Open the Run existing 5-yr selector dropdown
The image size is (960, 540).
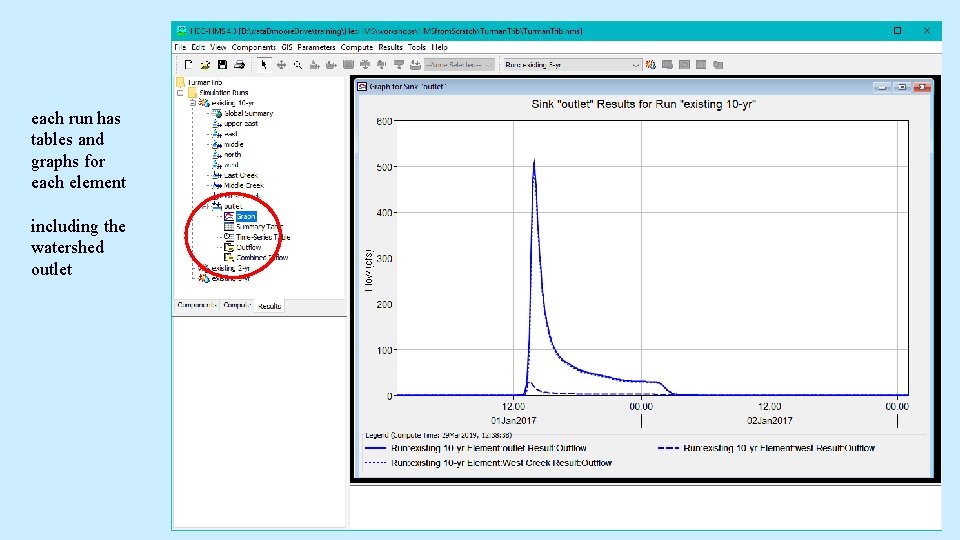572,64
